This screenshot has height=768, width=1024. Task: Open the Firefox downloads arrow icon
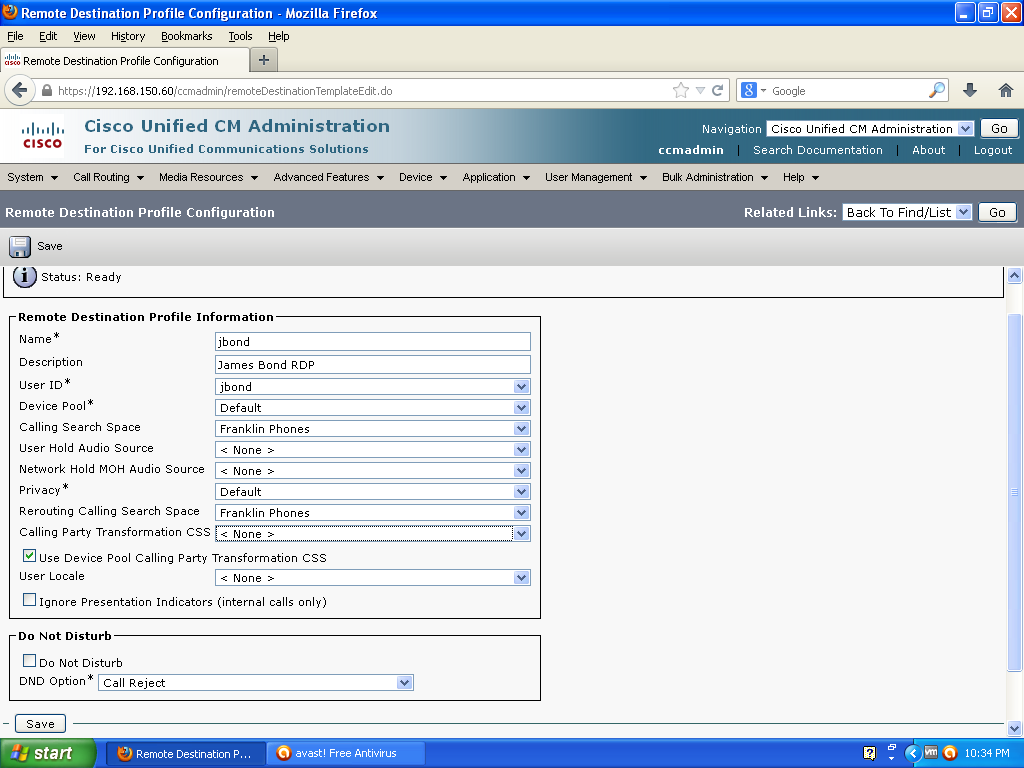pos(970,90)
